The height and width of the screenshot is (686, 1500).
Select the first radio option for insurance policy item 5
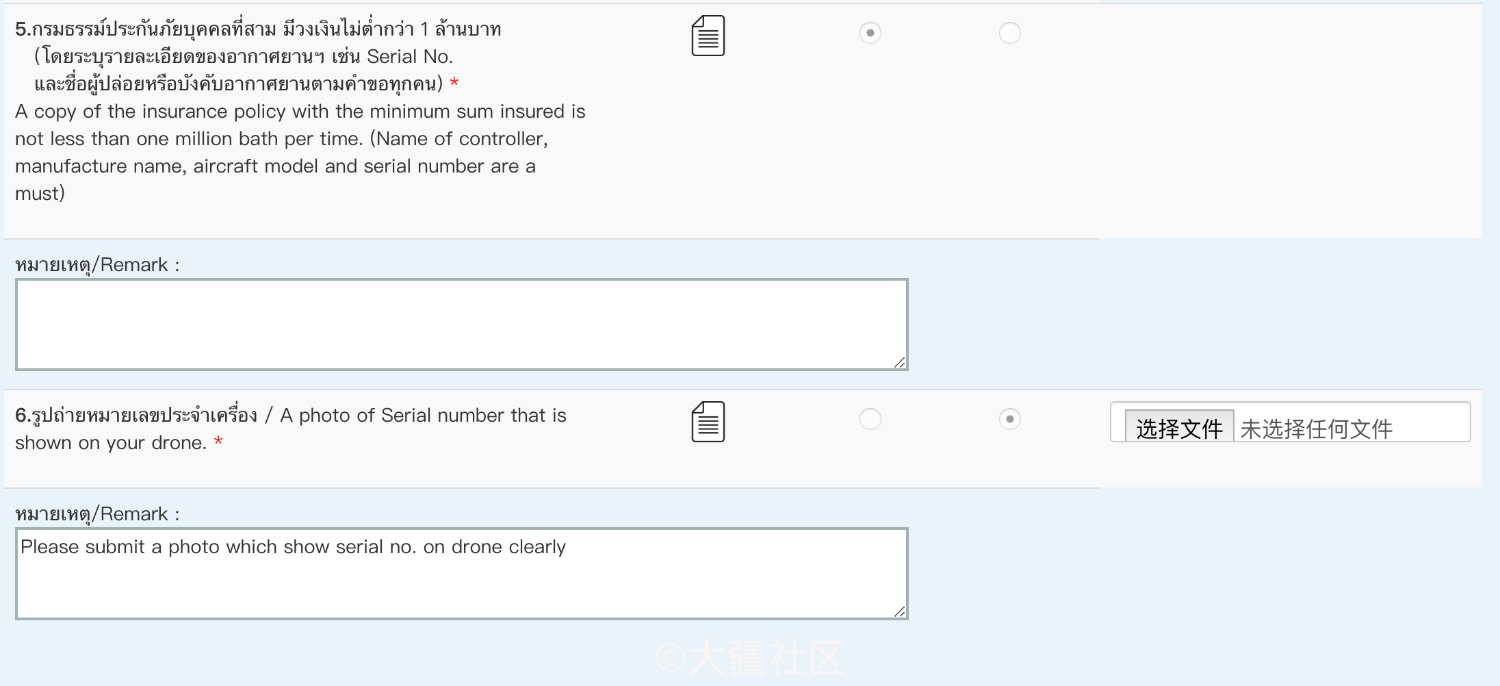[x=870, y=33]
